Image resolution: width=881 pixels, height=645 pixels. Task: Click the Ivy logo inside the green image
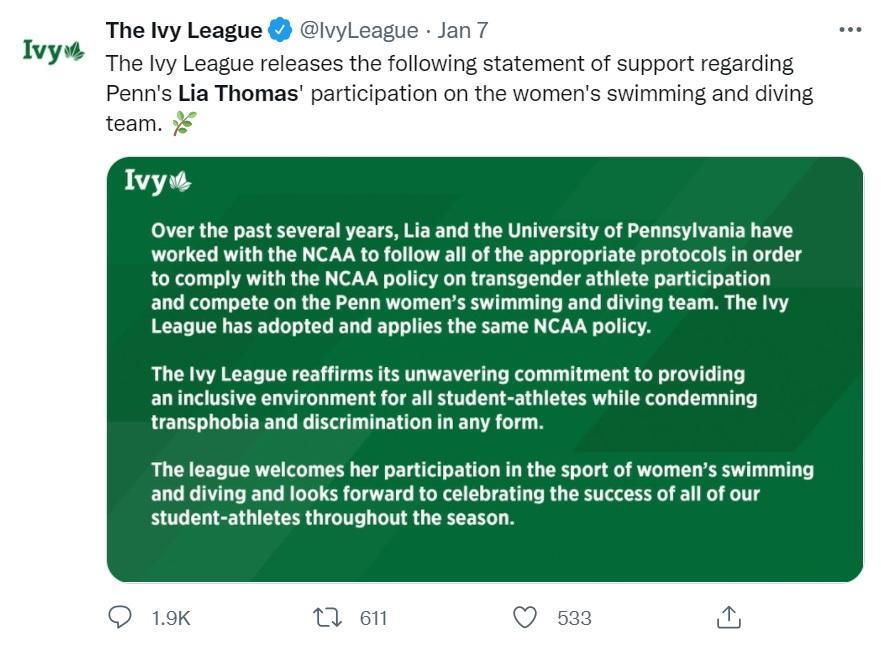[x=157, y=181]
